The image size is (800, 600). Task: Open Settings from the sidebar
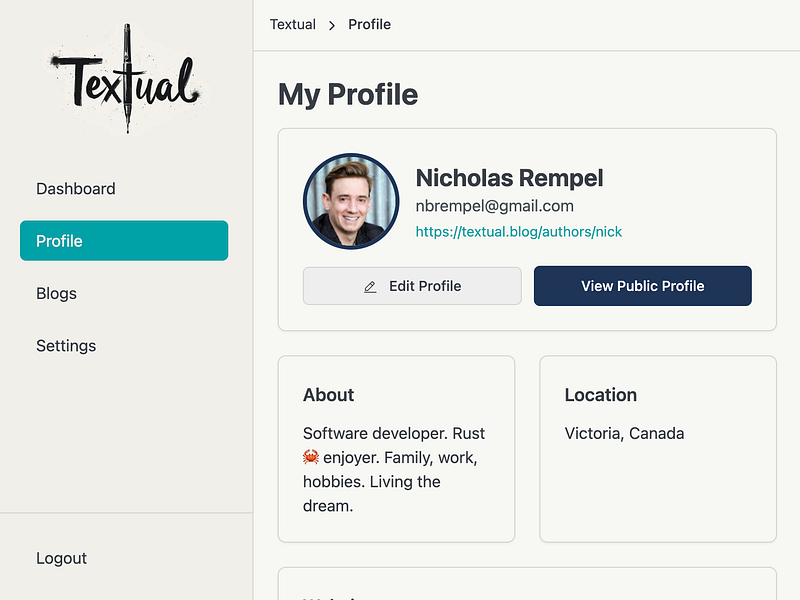(66, 346)
